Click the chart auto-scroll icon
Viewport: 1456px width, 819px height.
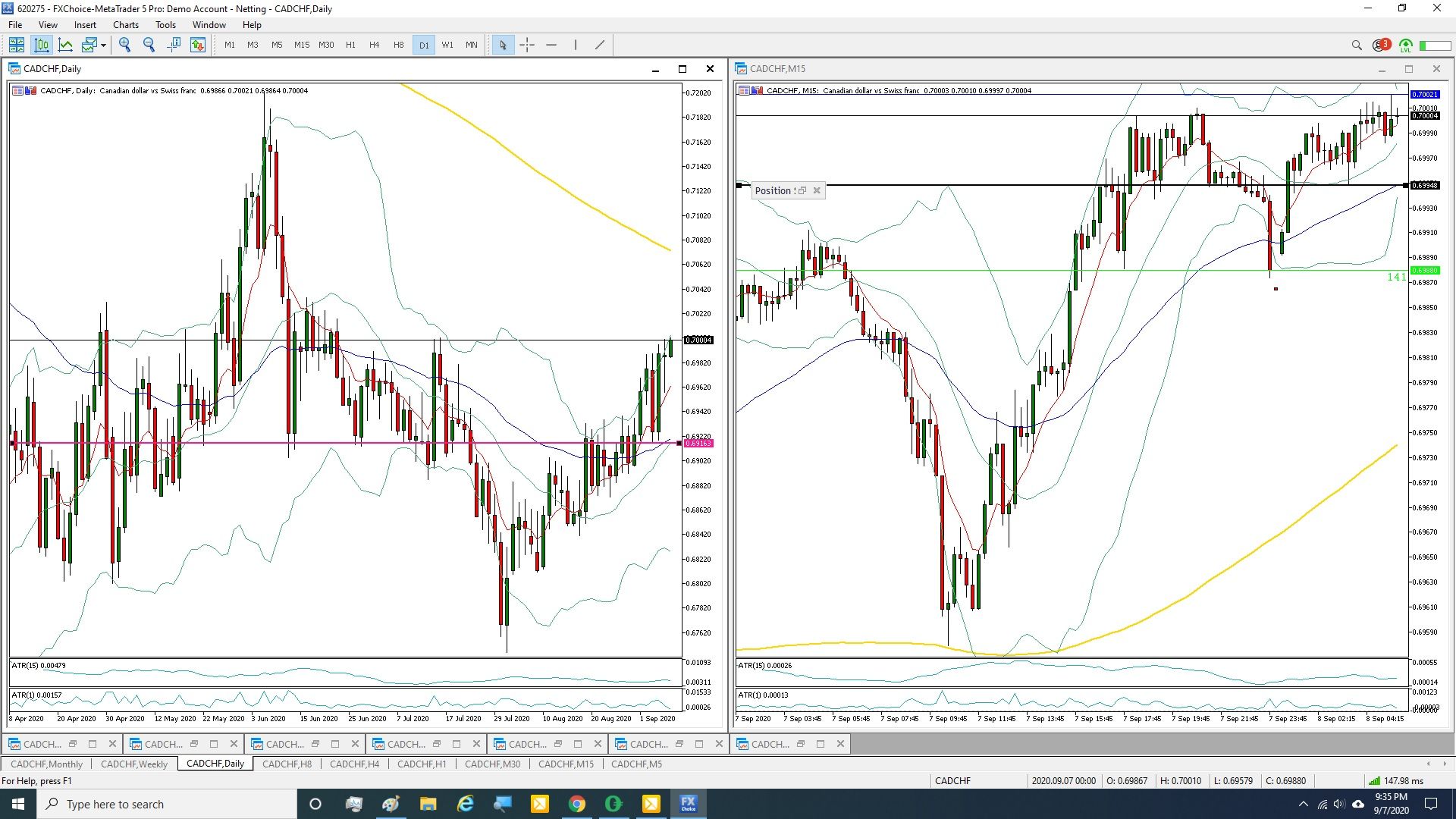[174, 45]
